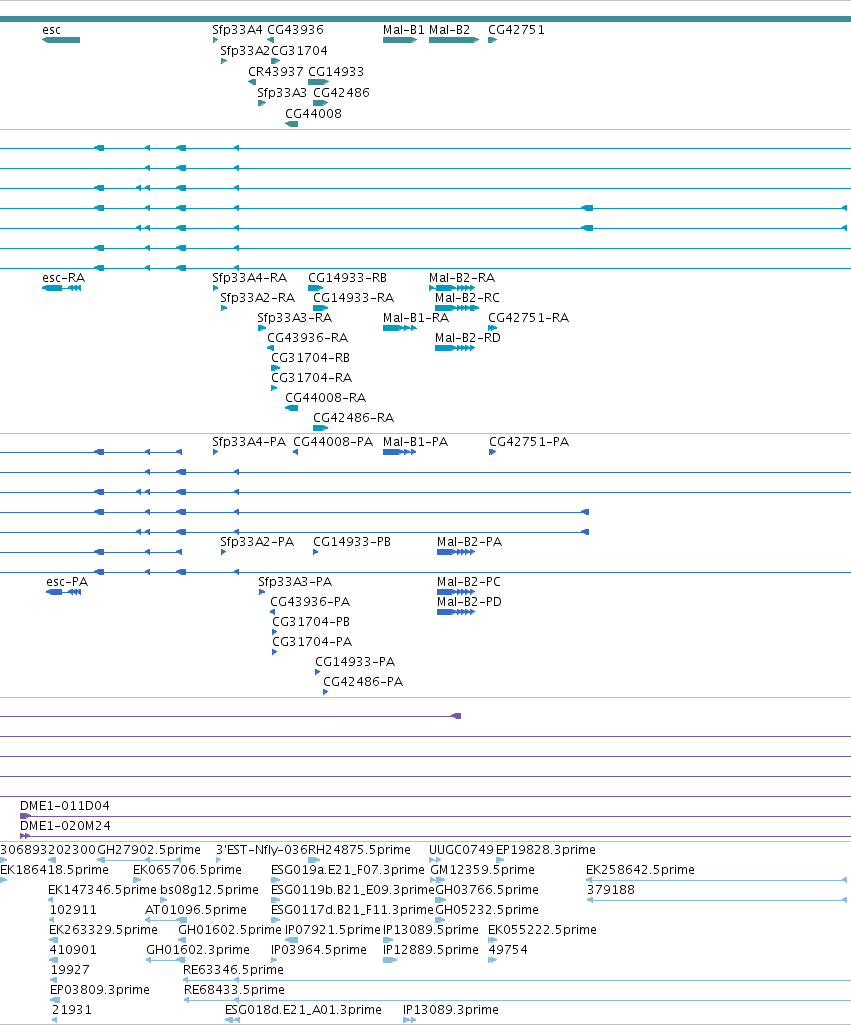Open the Mal-B2-RD transcript label

pyautogui.click(x=468, y=337)
